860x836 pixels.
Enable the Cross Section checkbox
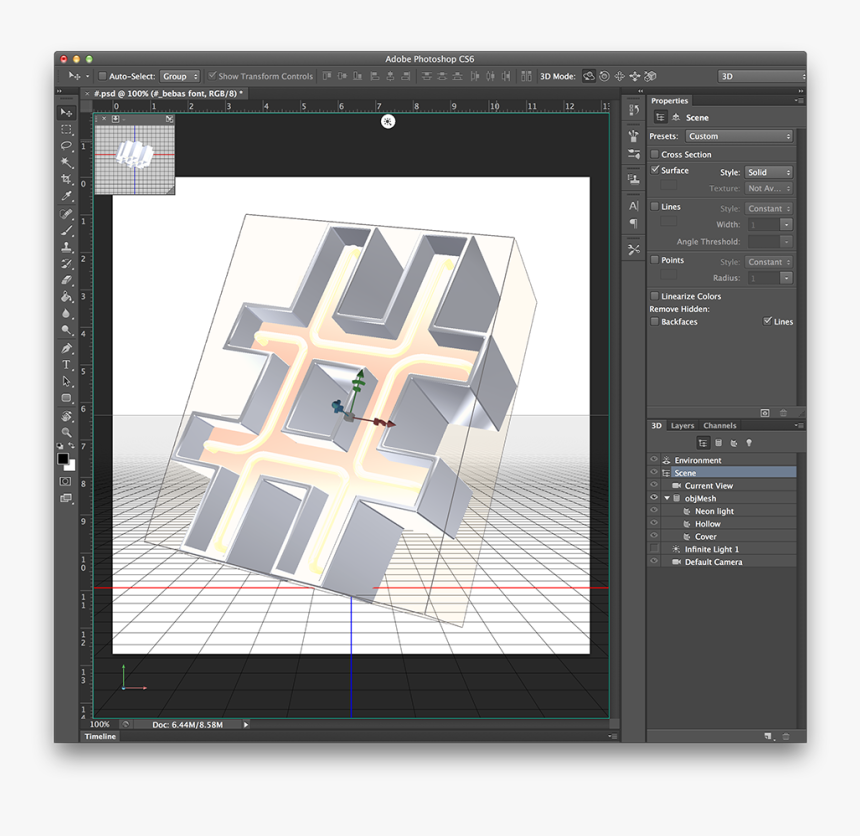[655, 155]
